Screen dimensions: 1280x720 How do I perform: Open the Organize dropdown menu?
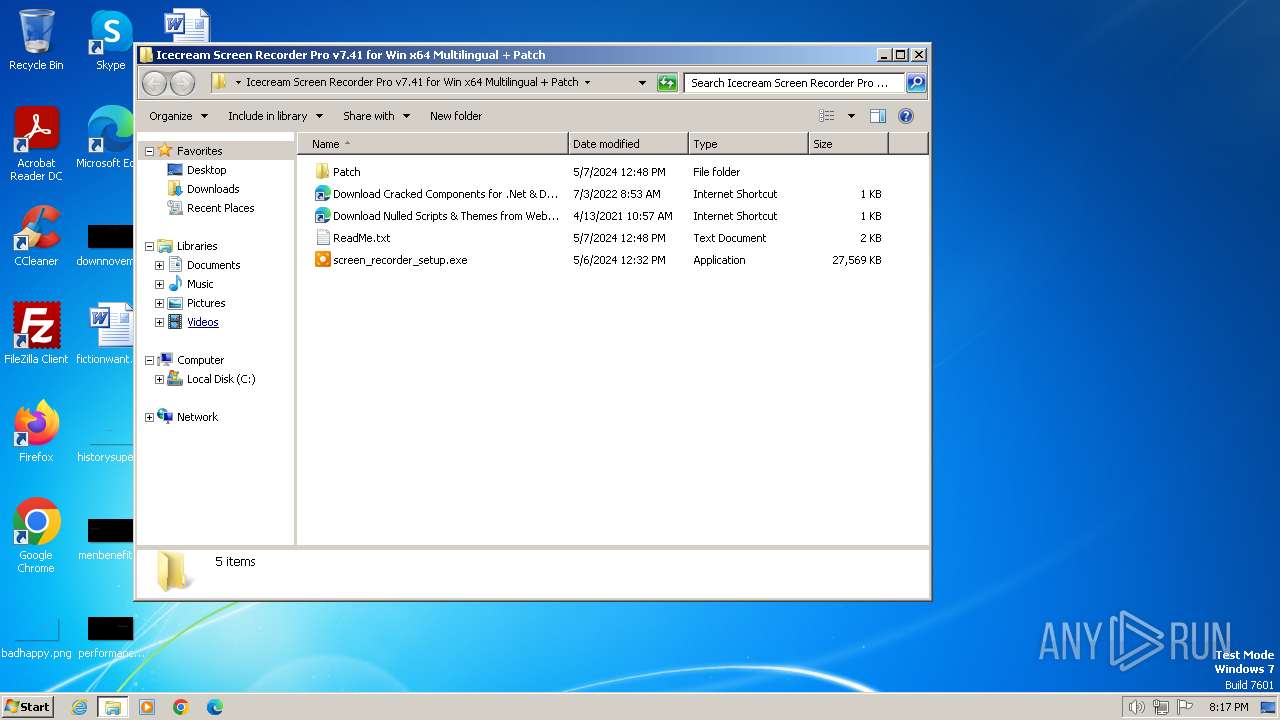pos(179,116)
